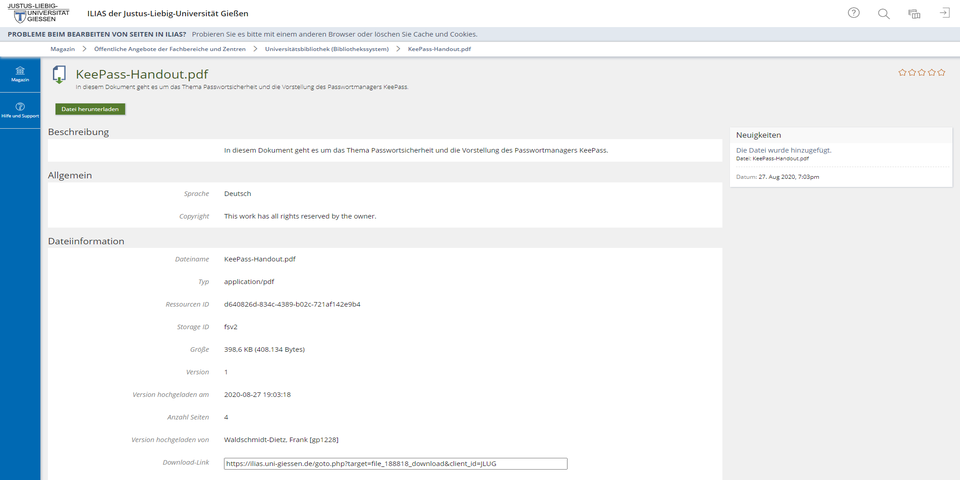Click the login arrow icon

point(945,13)
